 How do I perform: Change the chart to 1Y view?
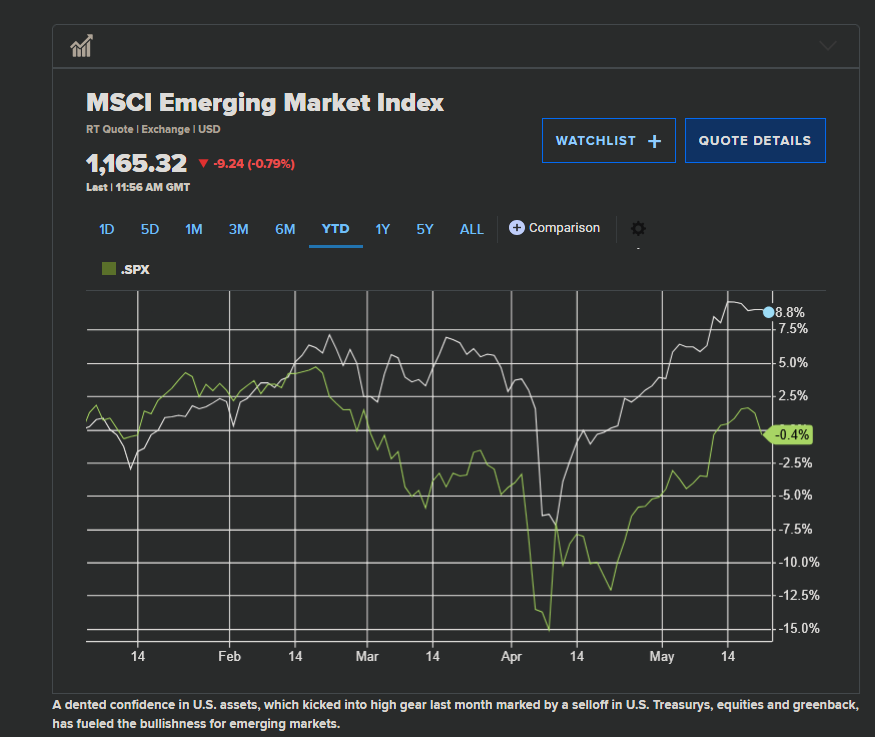(383, 229)
